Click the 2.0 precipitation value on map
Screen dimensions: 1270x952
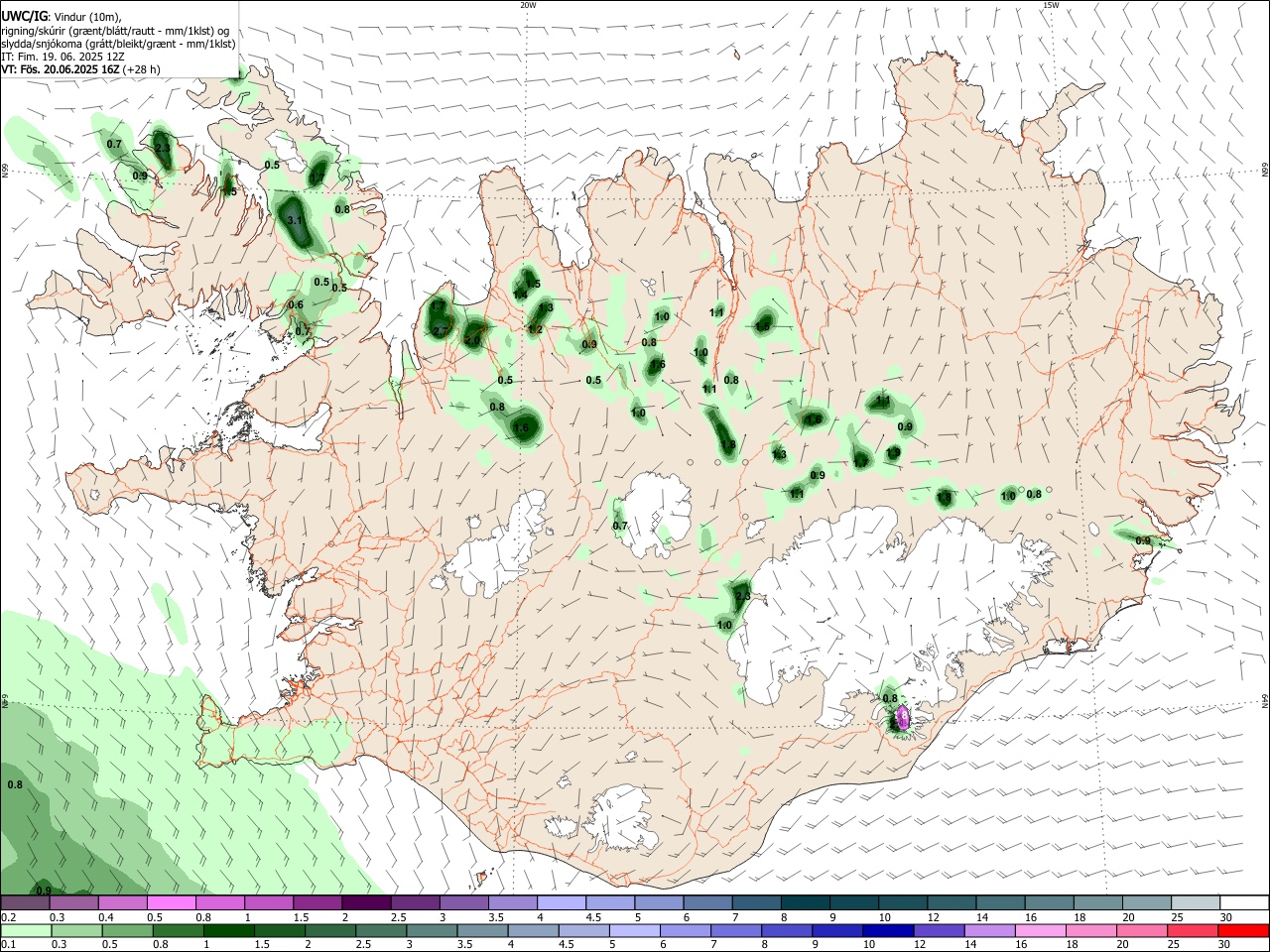[x=472, y=341]
